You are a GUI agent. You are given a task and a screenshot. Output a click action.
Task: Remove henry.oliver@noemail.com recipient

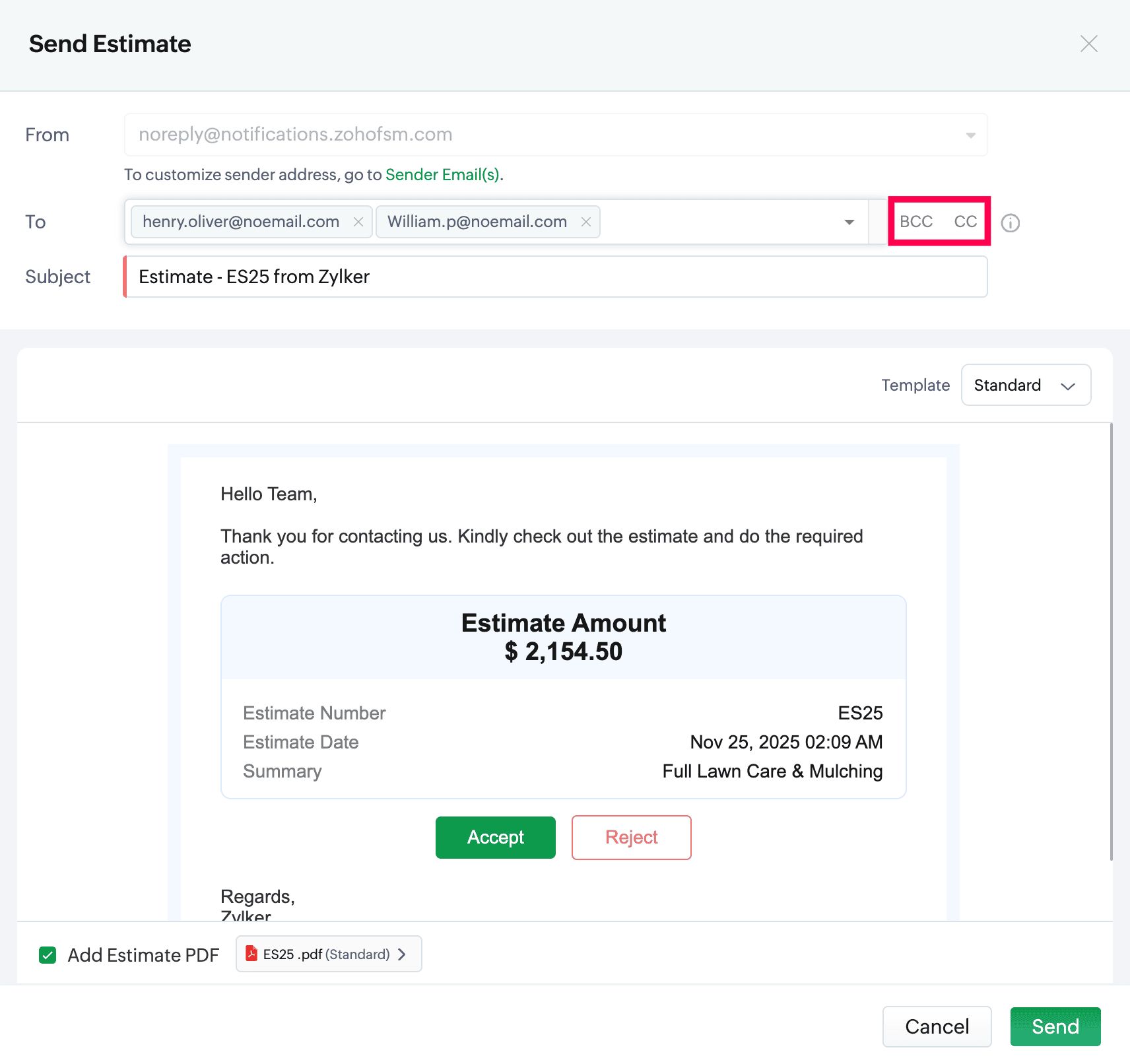point(358,222)
